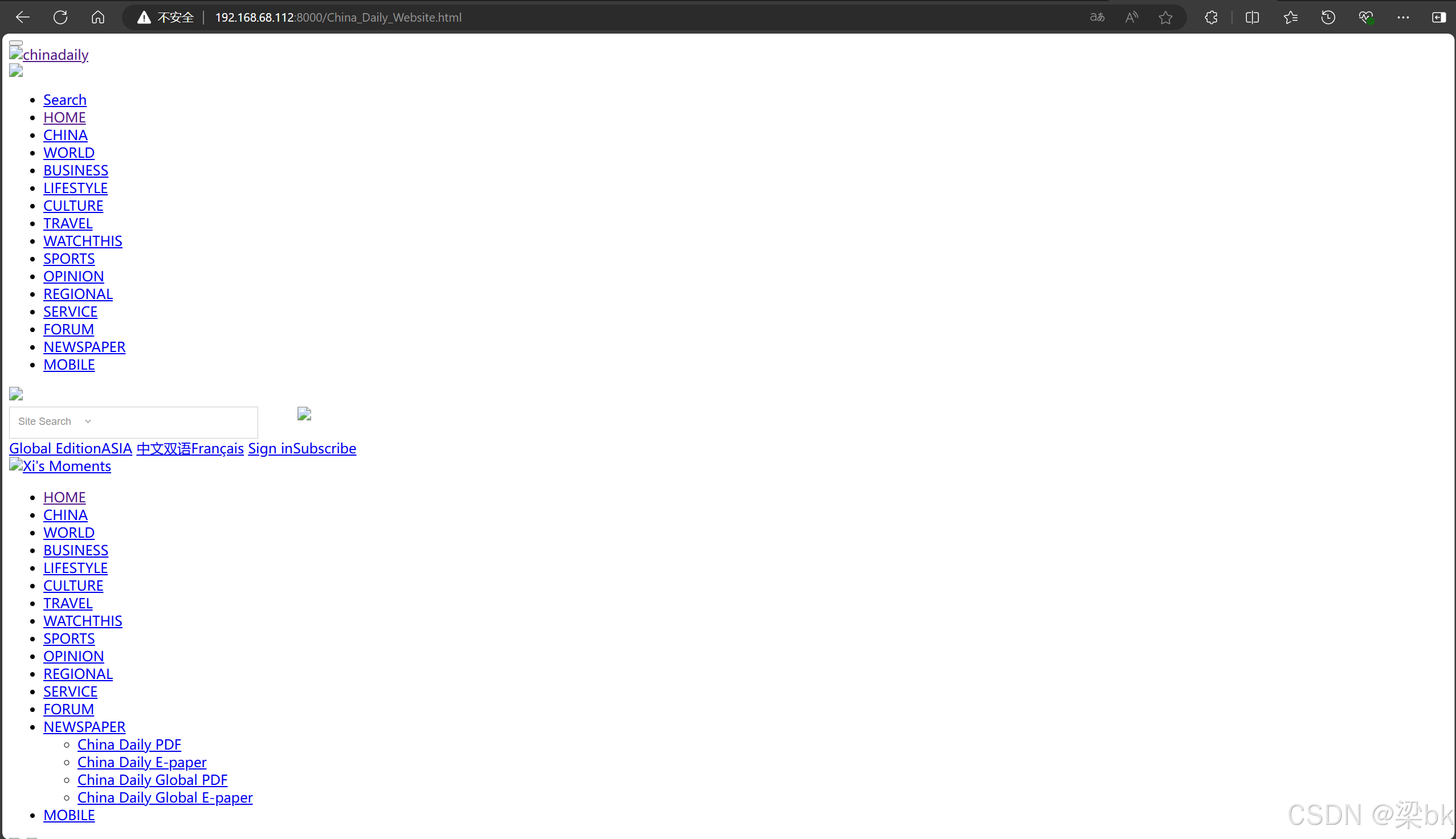
Task: Open SERVICE in the first navigation list
Action: (70, 312)
